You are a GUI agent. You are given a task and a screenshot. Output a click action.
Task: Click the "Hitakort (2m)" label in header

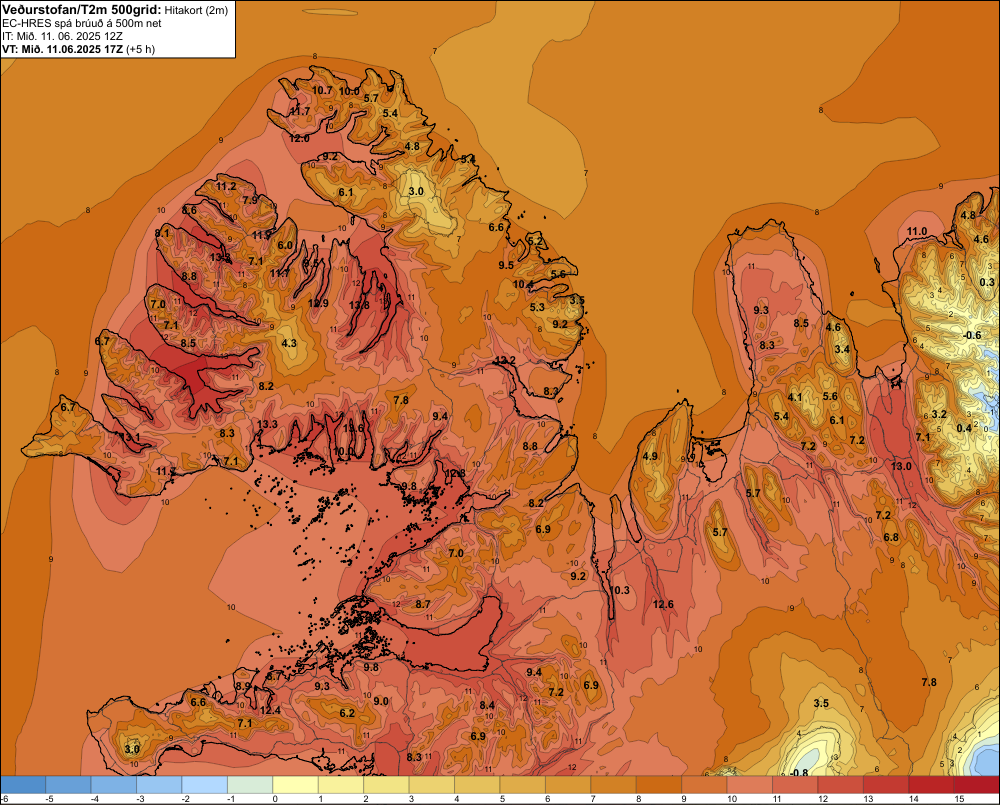point(196,10)
